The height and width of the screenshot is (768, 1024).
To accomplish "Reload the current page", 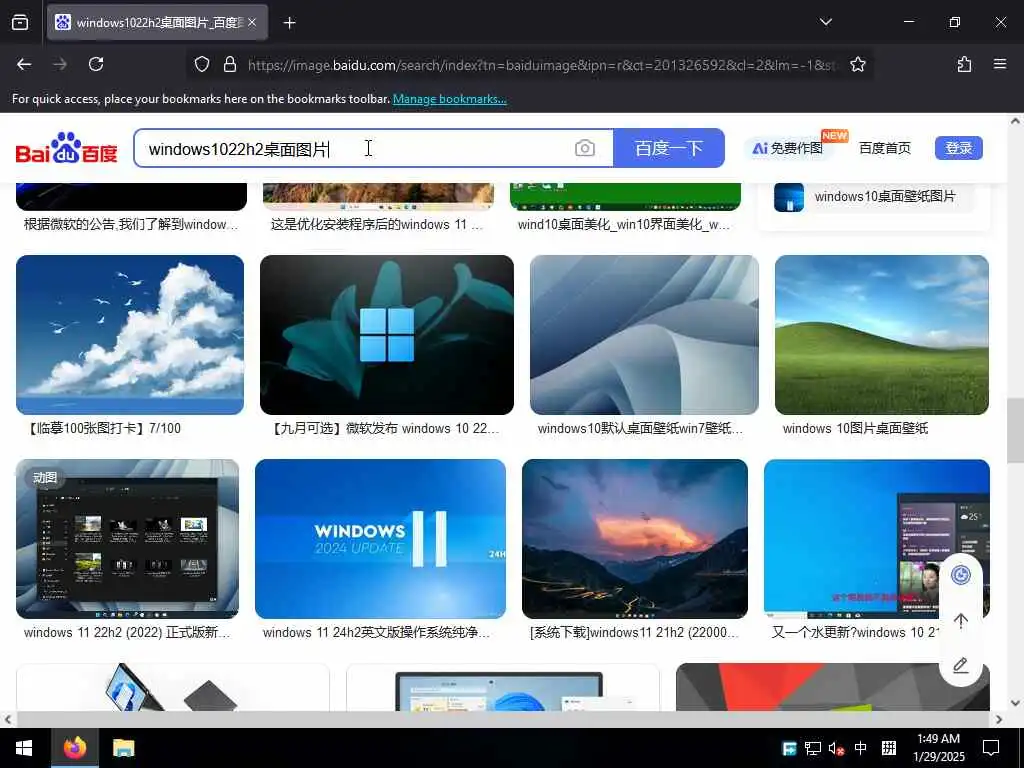I will click(96, 64).
